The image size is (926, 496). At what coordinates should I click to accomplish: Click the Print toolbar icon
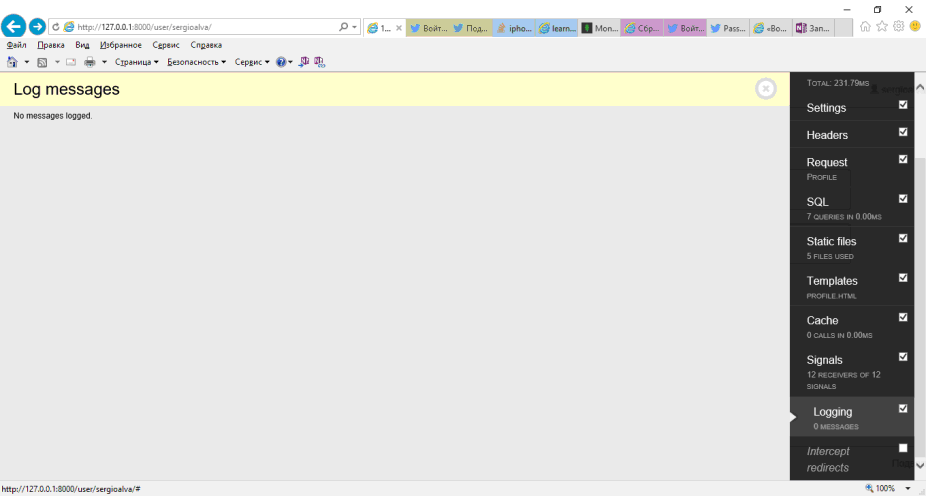point(90,62)
